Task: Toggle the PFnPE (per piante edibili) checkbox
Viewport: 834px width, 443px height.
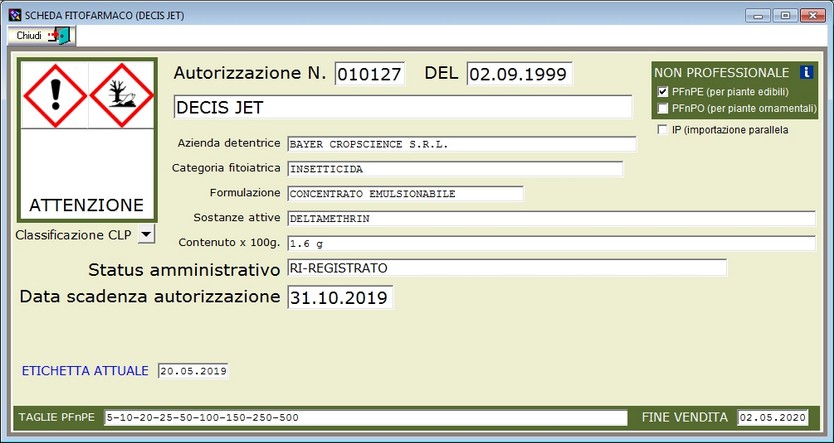Action: 662,91
